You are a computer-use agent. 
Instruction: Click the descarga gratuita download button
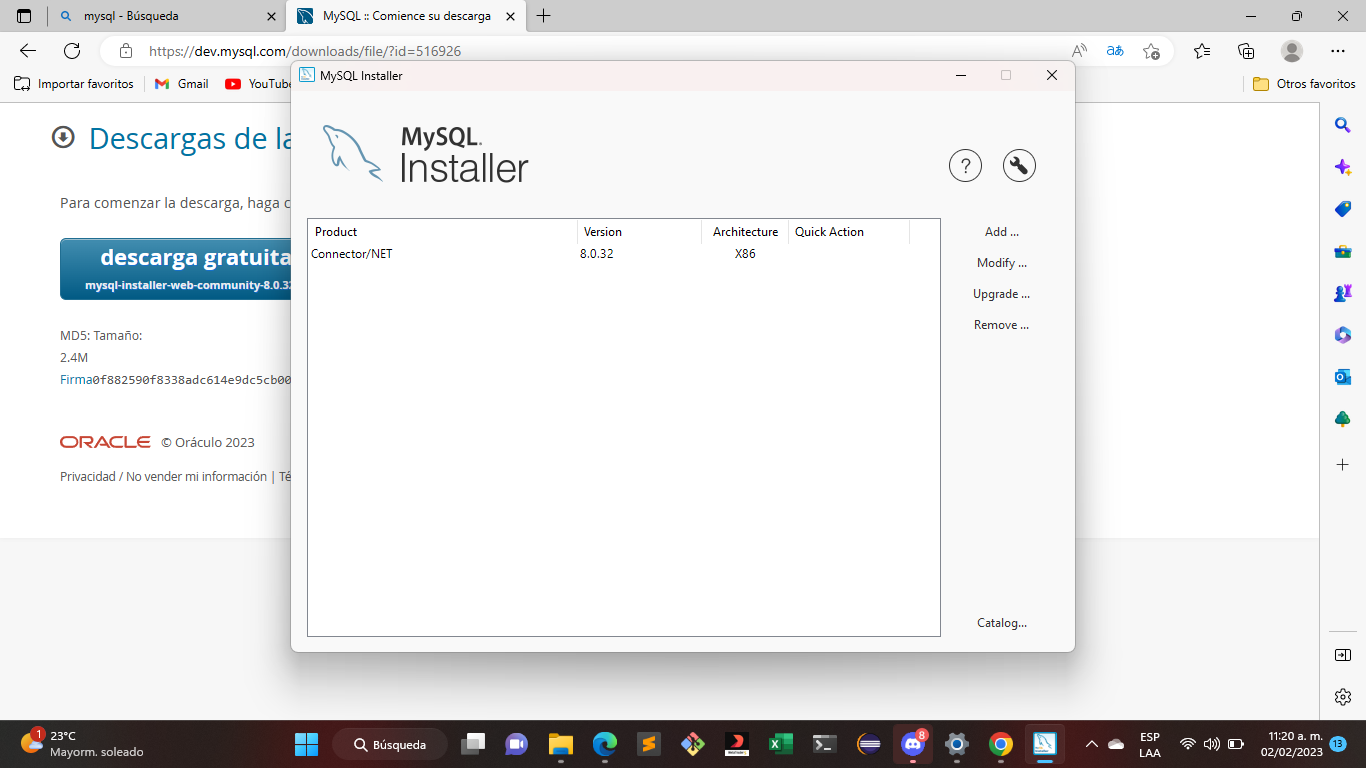point(175,269)
